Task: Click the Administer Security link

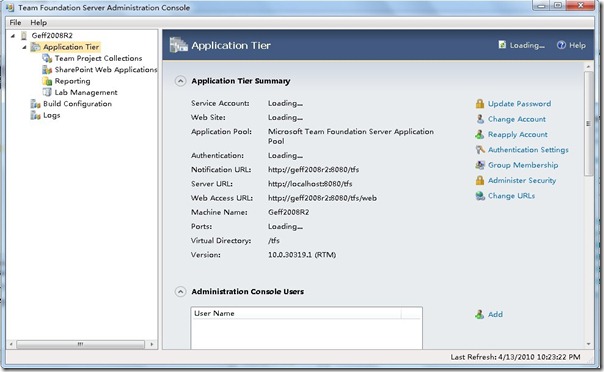Action: [x=522, y=180]
